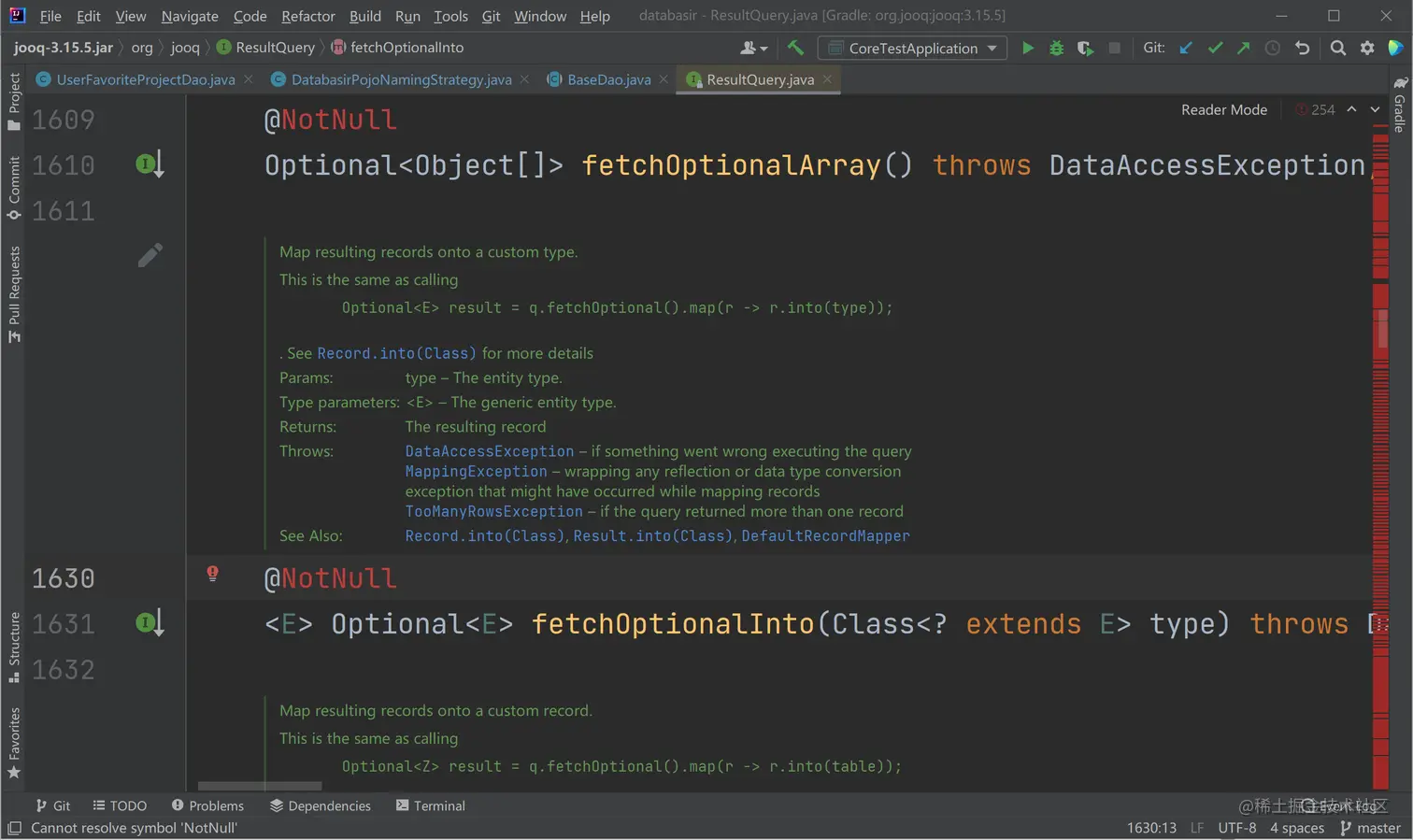Viewport: 1413px width, 840px height.
Task: Open the CoreTestApplication run configuration dropdown
Action: click(912, 48)
